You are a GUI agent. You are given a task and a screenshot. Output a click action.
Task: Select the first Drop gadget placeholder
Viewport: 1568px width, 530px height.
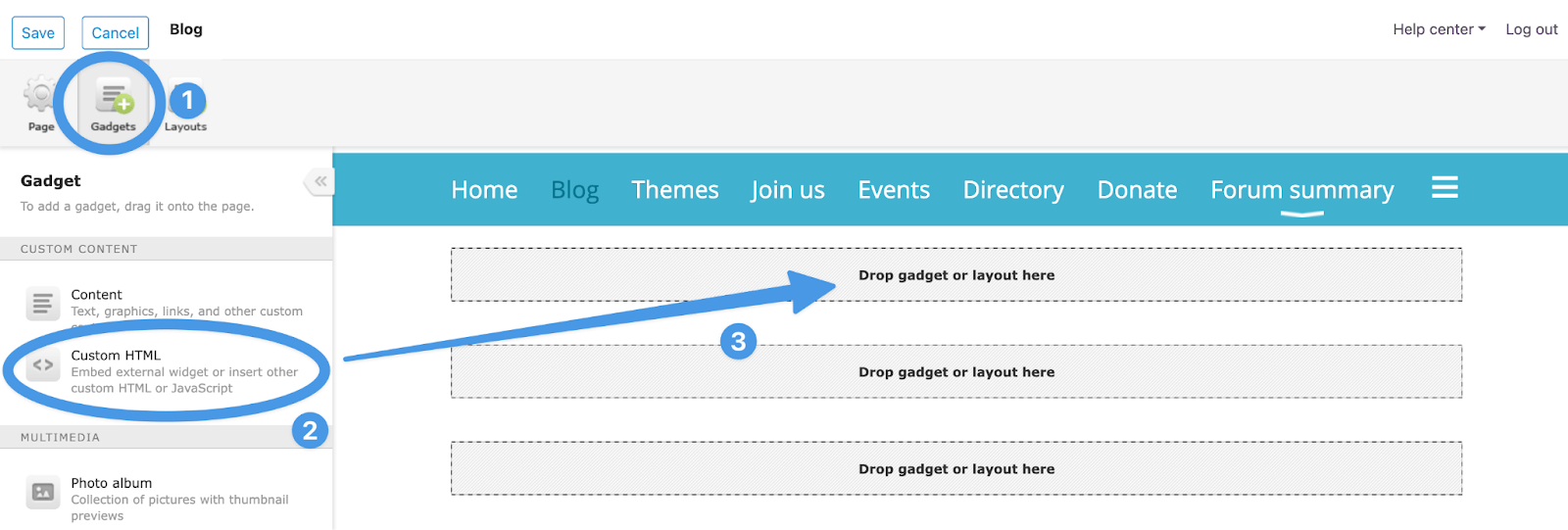point(956,275)
